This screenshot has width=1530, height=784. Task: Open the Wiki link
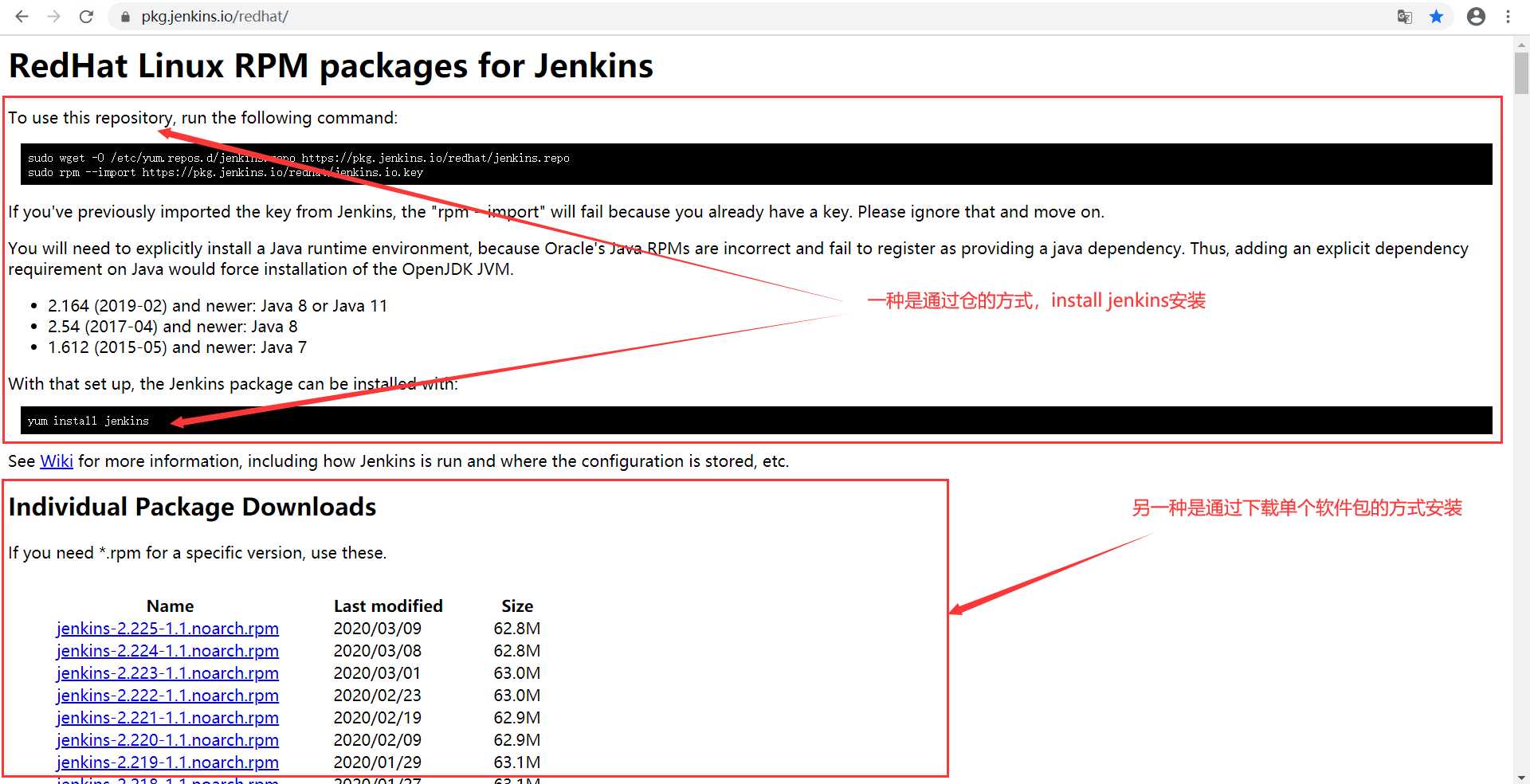point(57,461)
